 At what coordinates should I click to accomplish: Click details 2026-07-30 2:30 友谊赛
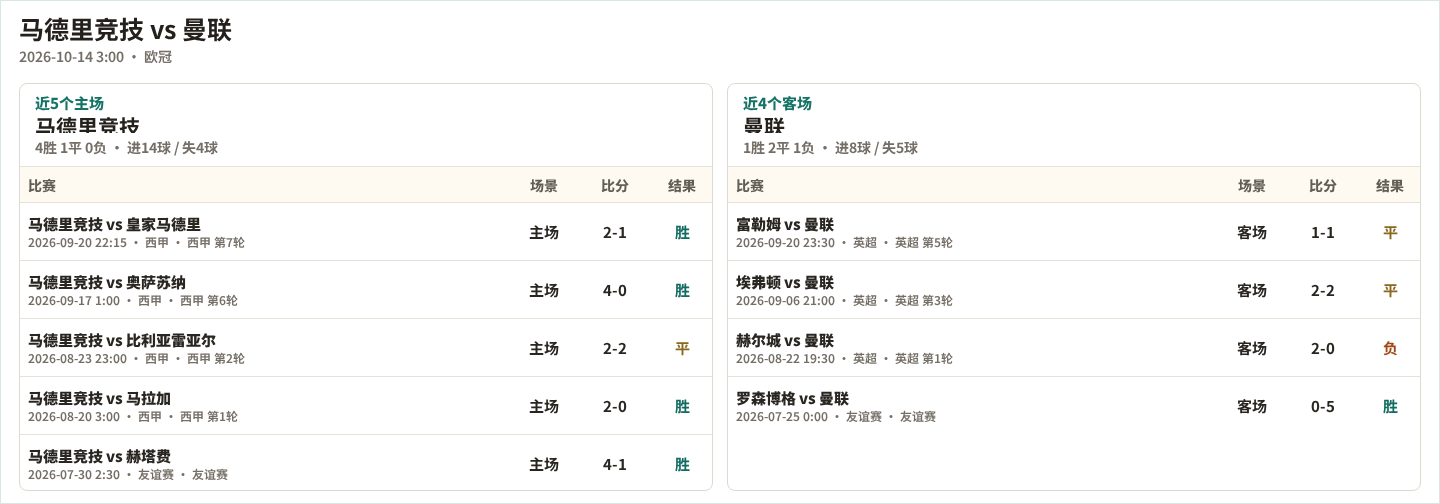(128, 475)
